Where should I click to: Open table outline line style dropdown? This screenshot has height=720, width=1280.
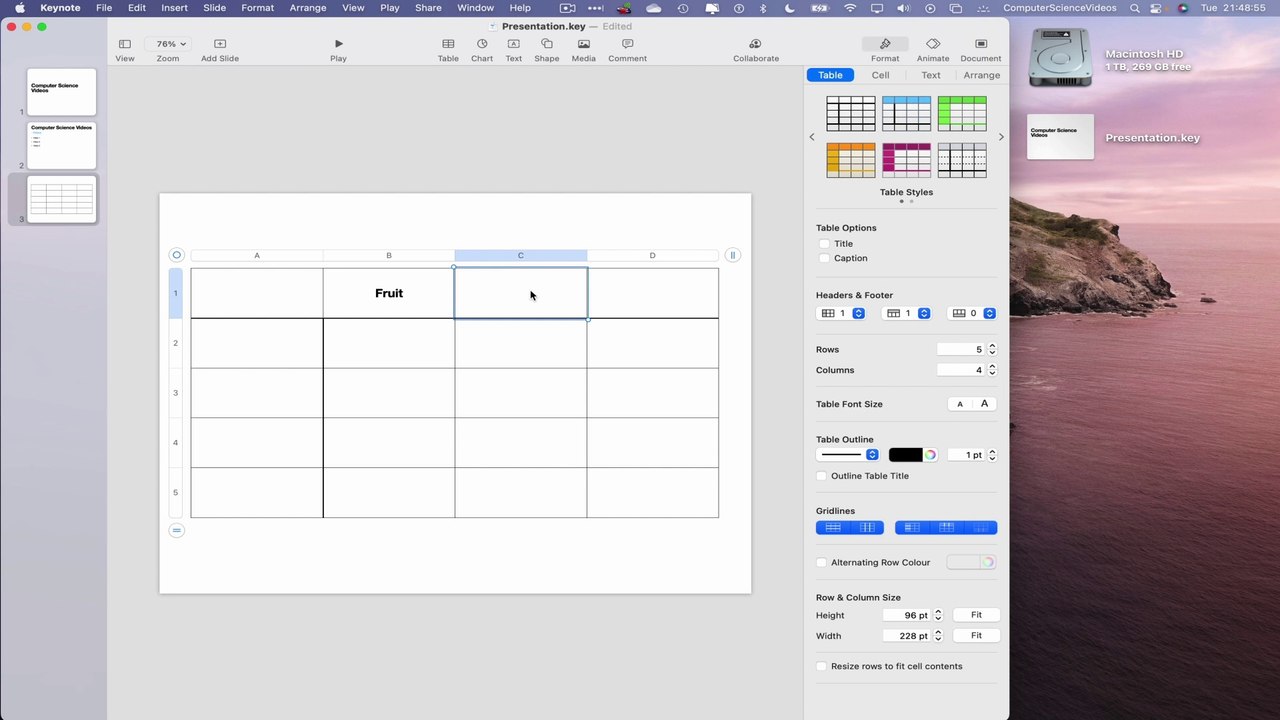pyautogui.click(x=848, y=455)
